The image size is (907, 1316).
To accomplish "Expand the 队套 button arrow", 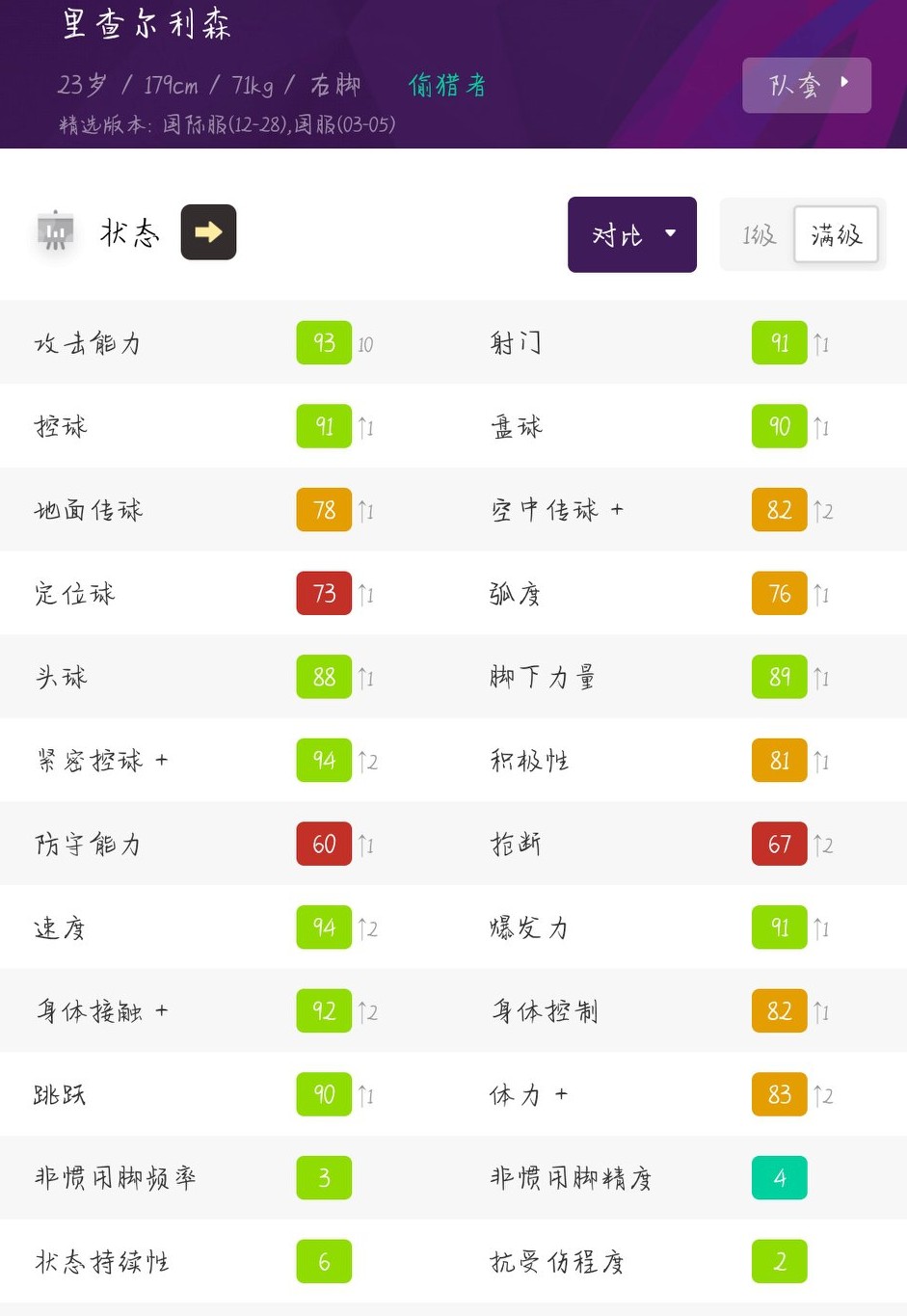I will pyautogui.click(x=844, y=84).
